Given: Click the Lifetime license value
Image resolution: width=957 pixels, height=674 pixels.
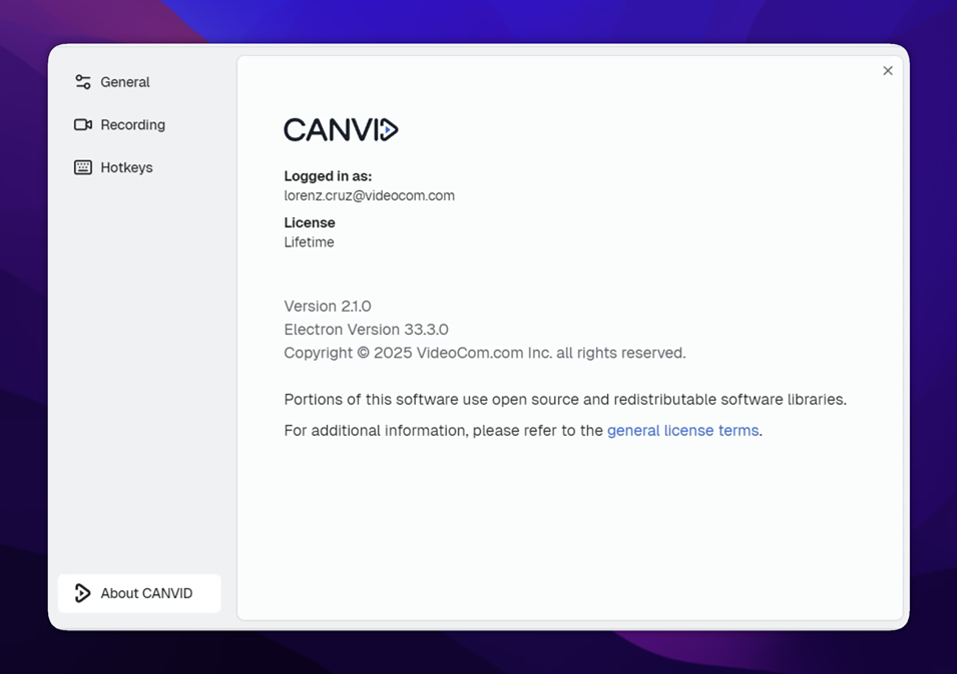Looking at the screenshot, I should (309, 242).
